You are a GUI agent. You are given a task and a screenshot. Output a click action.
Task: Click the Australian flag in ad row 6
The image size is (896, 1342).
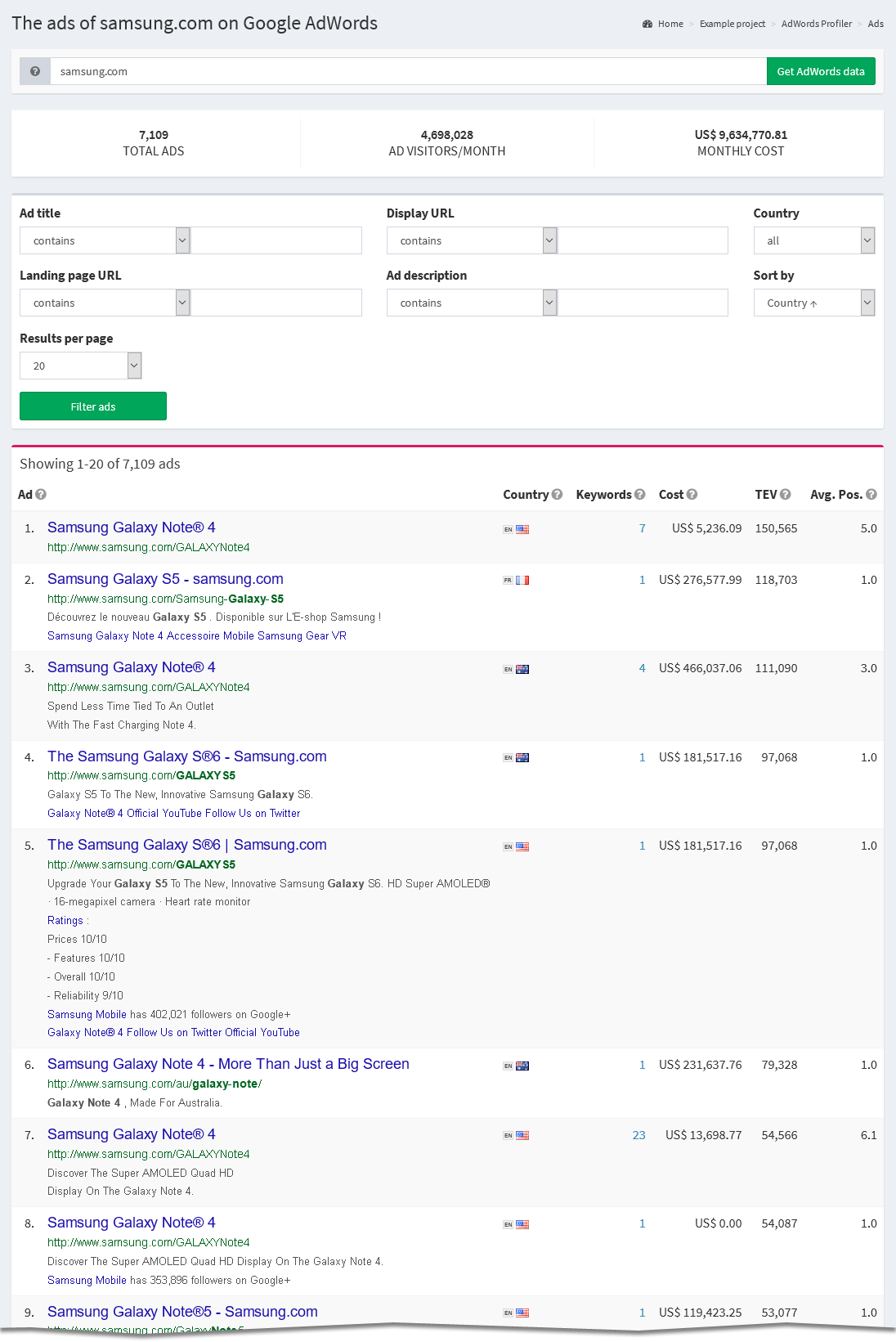pos(522,1066)
